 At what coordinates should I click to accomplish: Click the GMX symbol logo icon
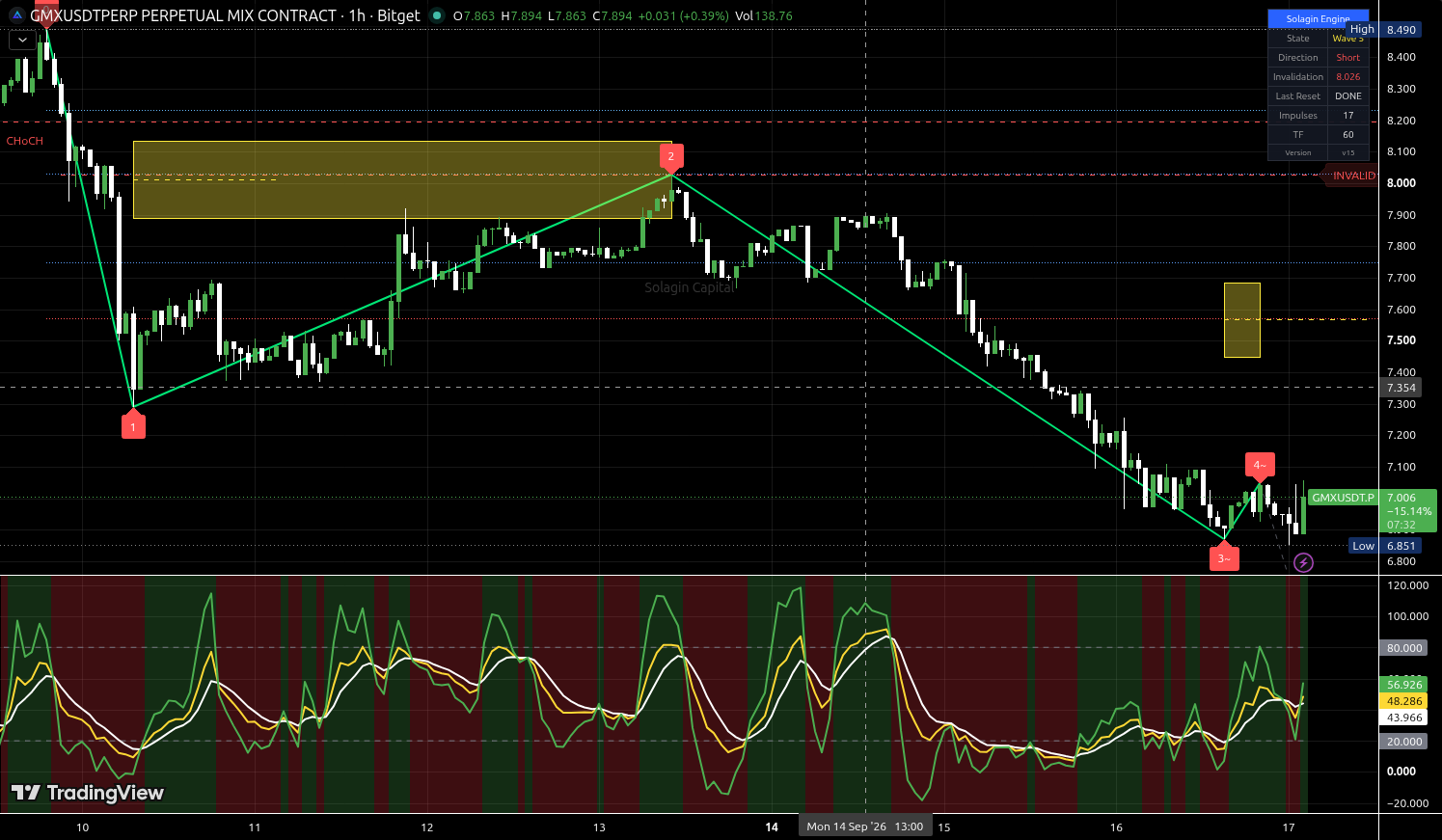pos(17,15)
